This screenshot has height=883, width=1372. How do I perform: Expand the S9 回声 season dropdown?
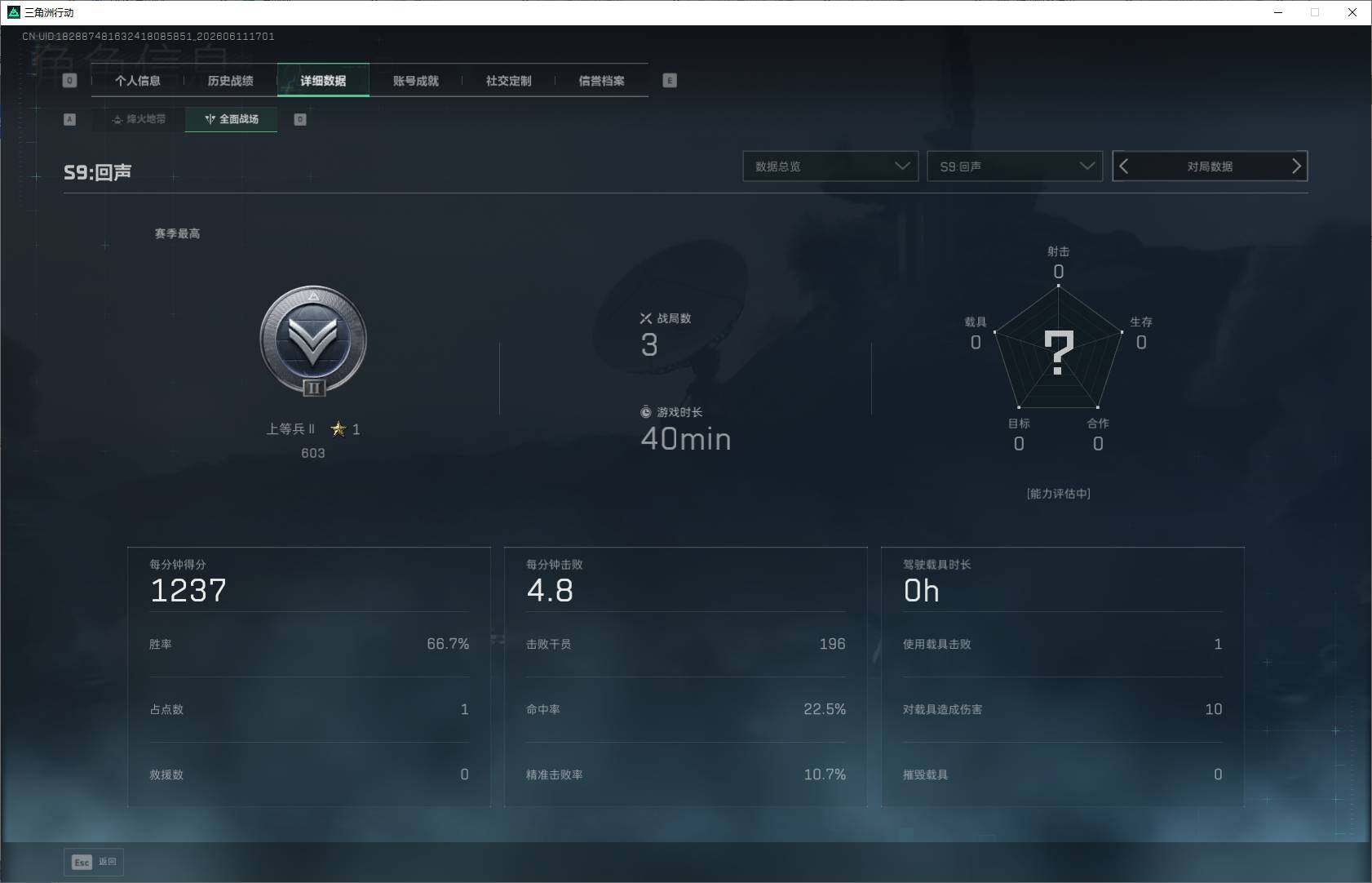click(x=1015, y=166)
